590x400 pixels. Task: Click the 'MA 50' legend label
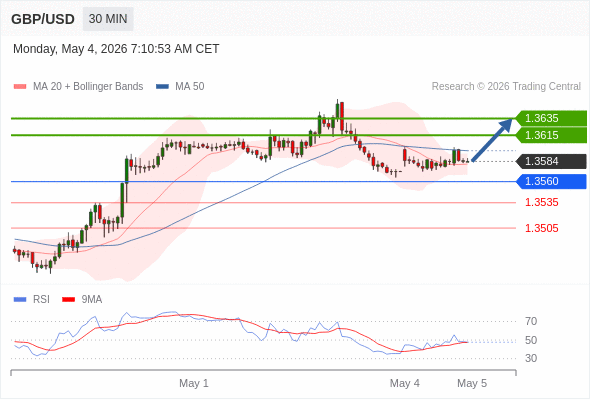tap(190, 87)
